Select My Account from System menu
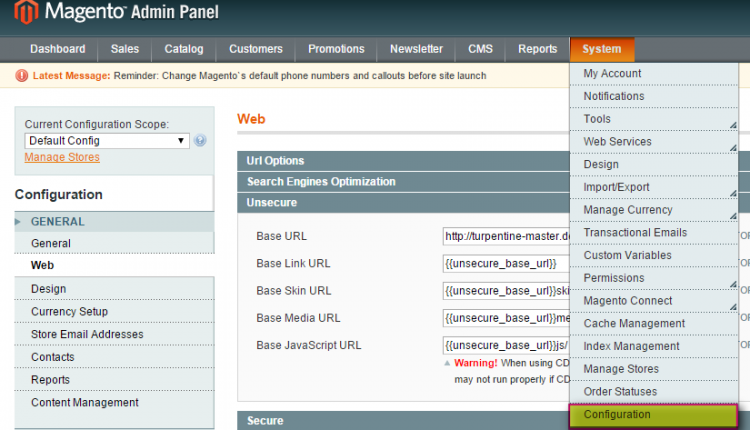 (x=654, y=74)
